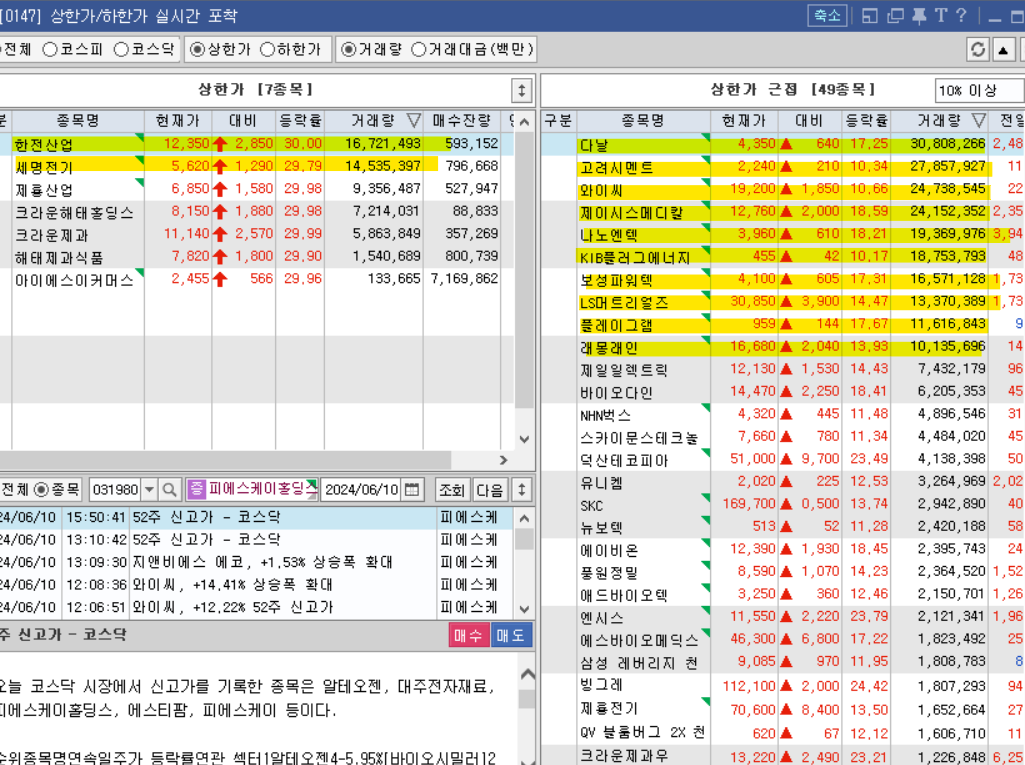Open the 13:10:42 52주 신고가 news item
1025x765 pixels.
pos(257,540)
